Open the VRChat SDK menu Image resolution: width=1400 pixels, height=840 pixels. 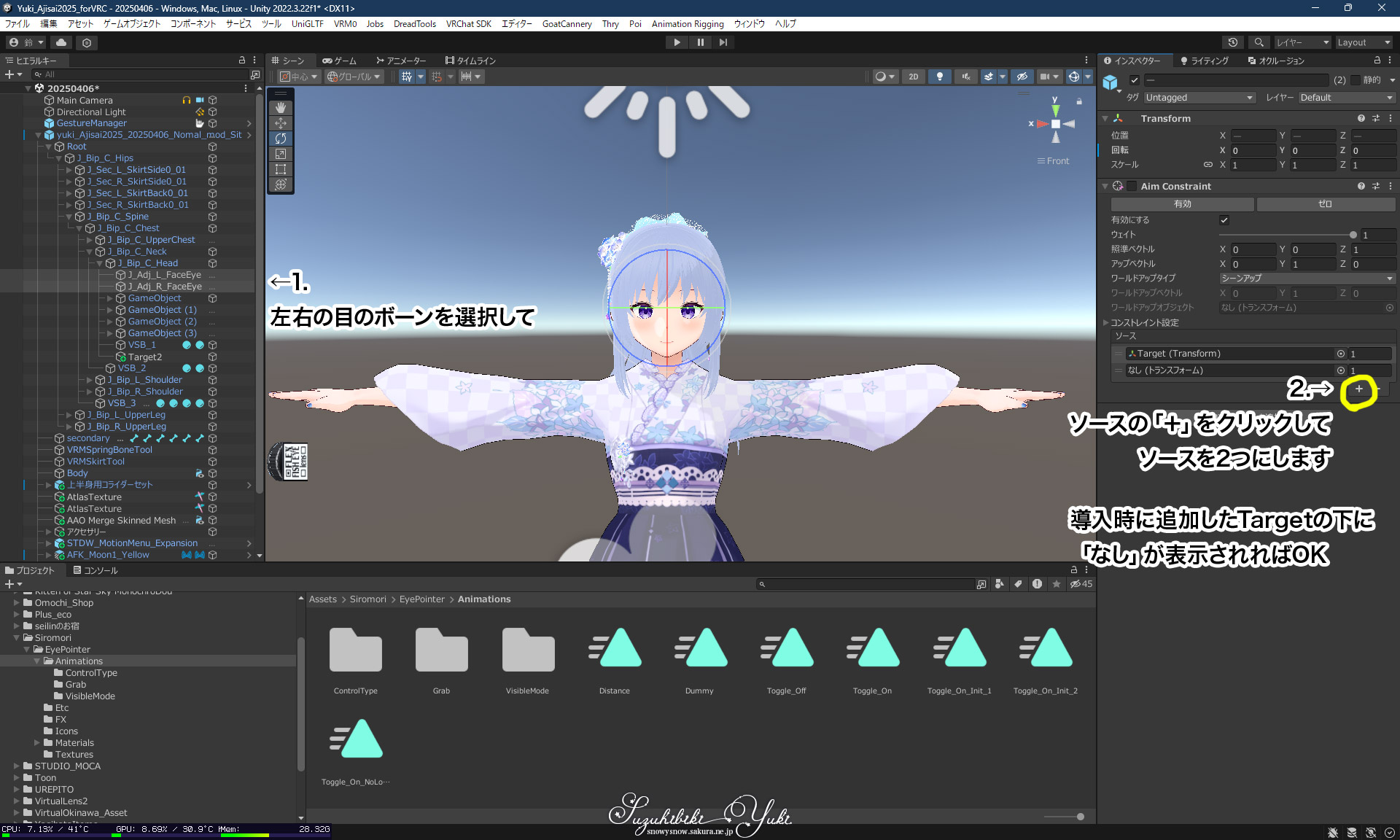[x=468, y=24]
